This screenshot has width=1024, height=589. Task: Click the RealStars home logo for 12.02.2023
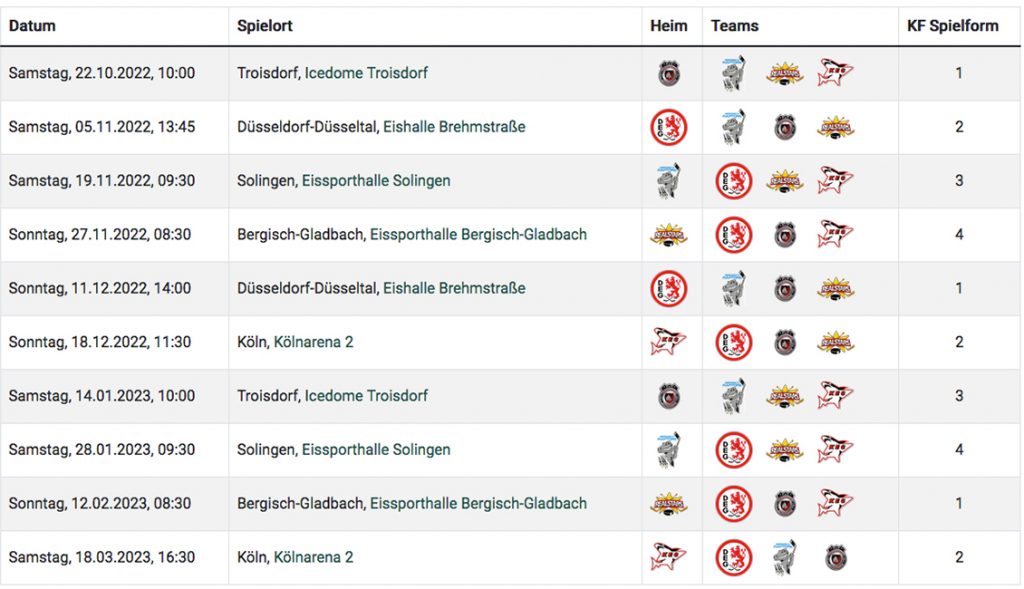pos(669,503)
